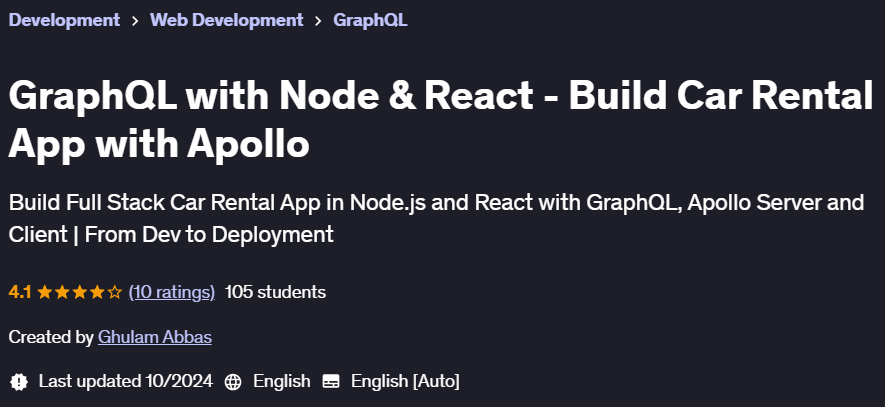Go to Web Development breadcrumb category
The height and width of the screenshot is (407, 885).
(226, 20)
